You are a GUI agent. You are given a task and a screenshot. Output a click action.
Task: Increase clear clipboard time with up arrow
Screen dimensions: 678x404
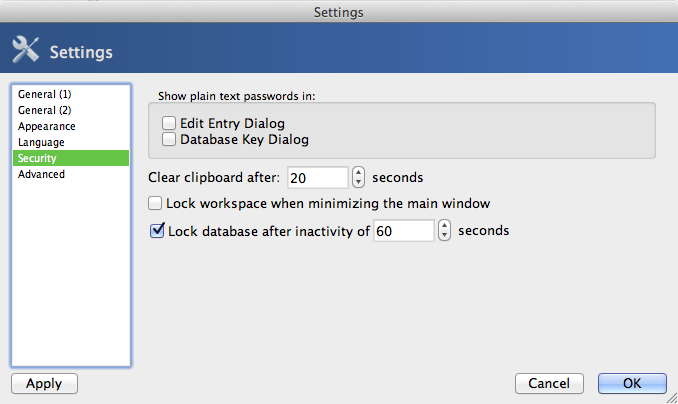358,172
